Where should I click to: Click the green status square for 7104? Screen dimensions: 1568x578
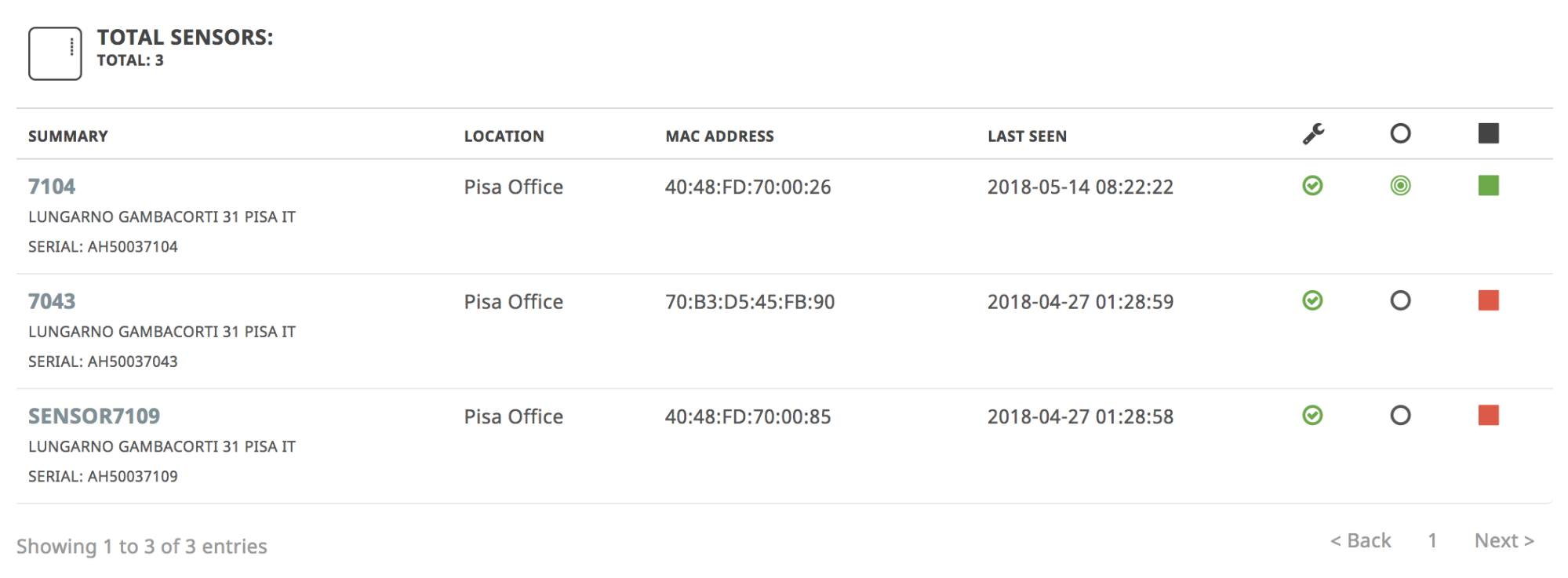click(1488, 186)
